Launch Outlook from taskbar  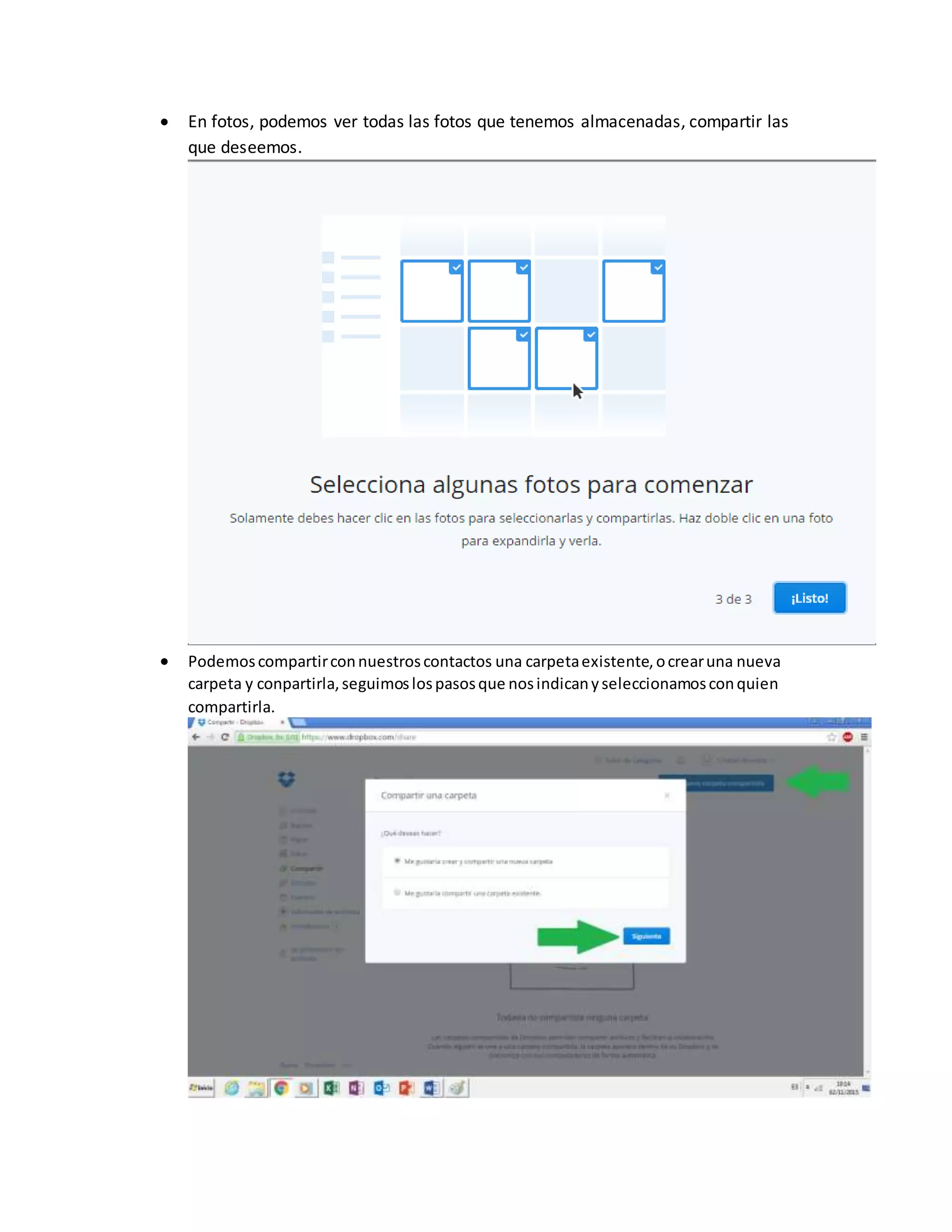[381, 1088]
